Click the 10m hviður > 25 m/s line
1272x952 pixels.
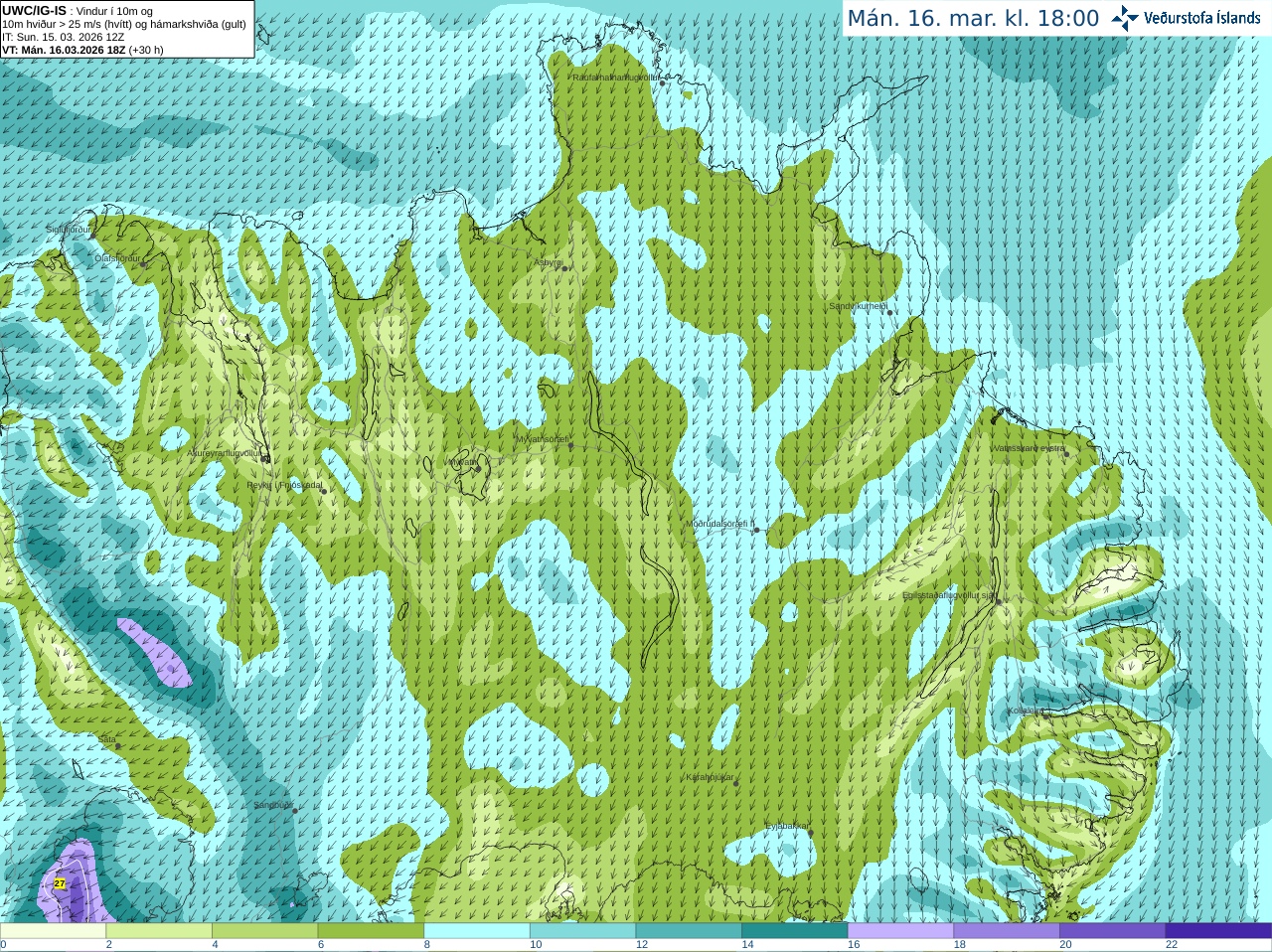click(124, 24)
